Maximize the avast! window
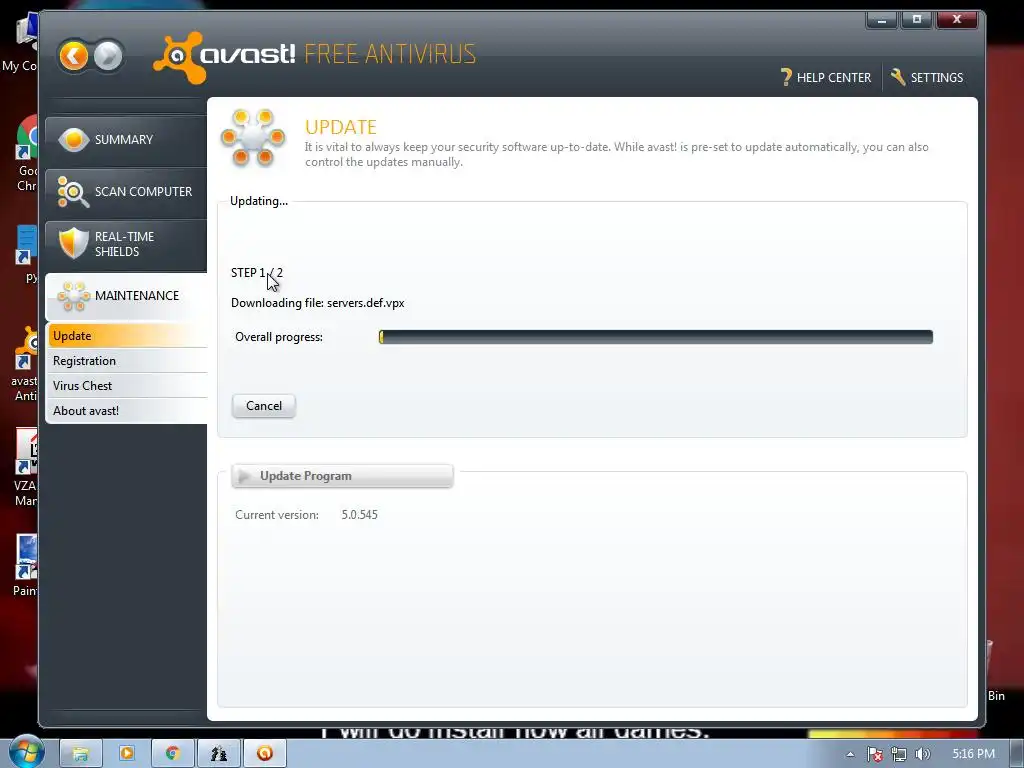Viewport: 1024px width, 768px height. [x=917, y=20]
